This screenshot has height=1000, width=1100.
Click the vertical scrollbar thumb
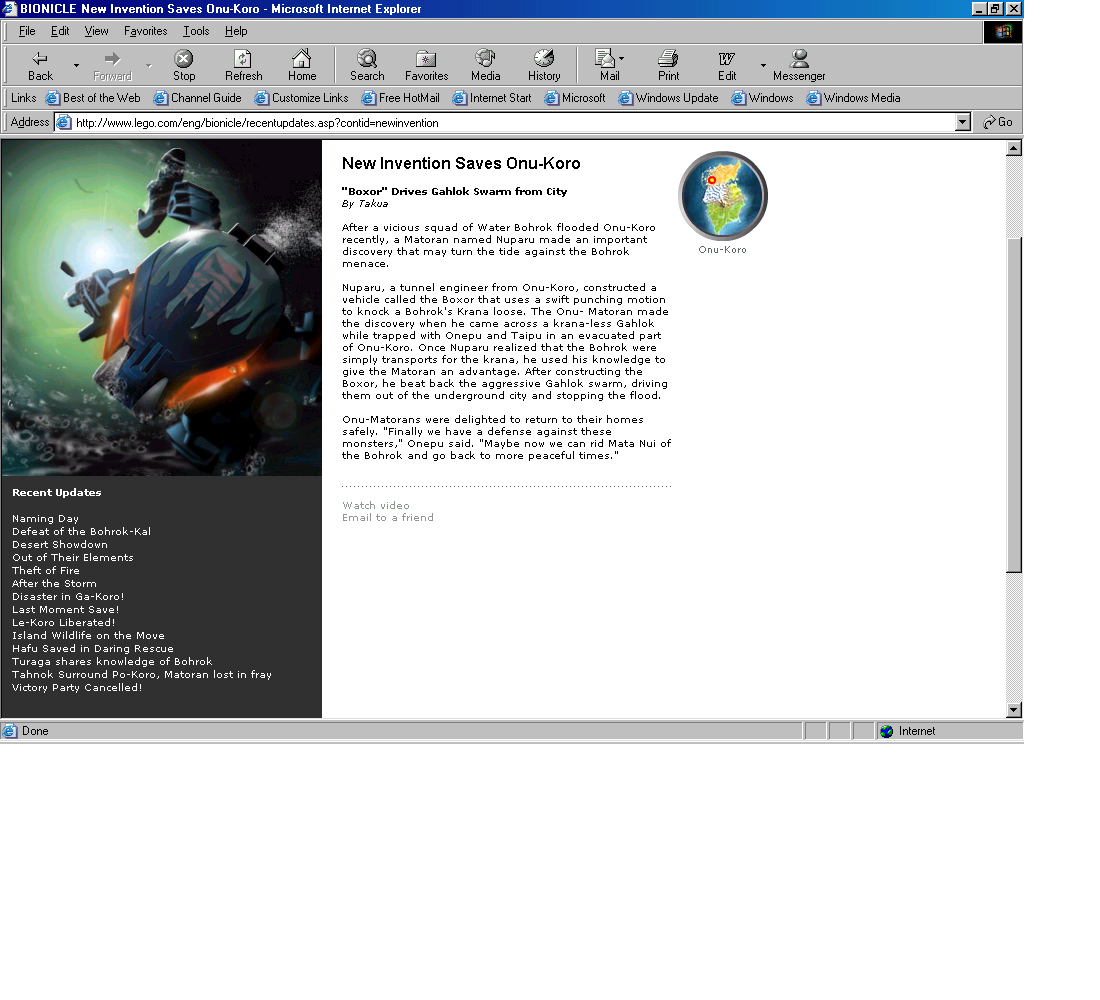tap(1013, 406)
